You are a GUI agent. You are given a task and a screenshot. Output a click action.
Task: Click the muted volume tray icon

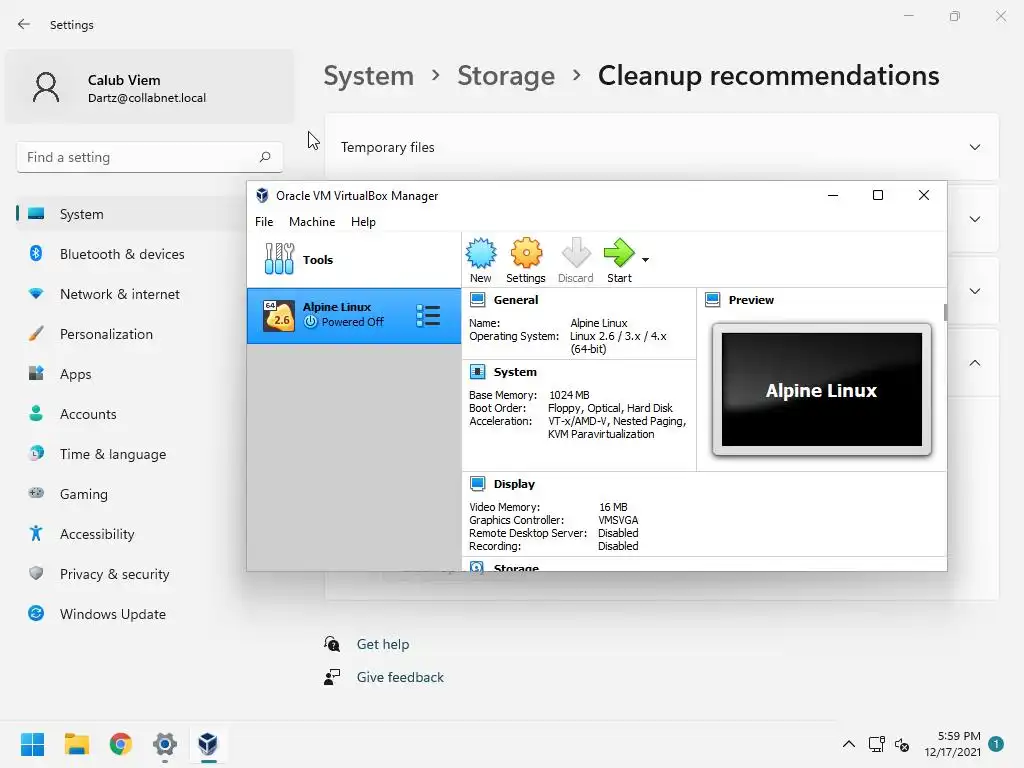[x=902, y=744]
